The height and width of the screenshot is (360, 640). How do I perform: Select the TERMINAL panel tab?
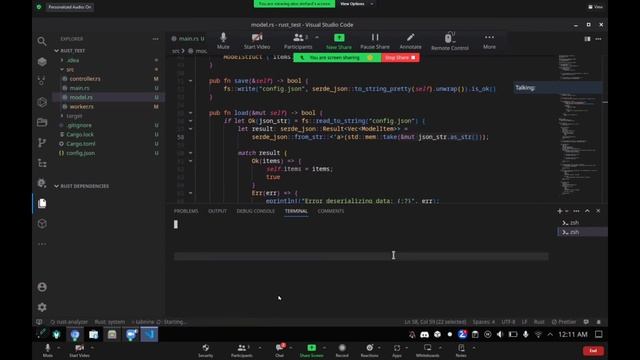pyautogui.click(x=296, y=211)
